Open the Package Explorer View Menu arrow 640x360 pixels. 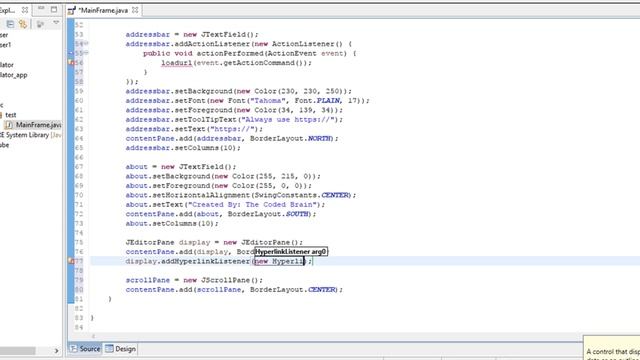[x=56, y=23]
